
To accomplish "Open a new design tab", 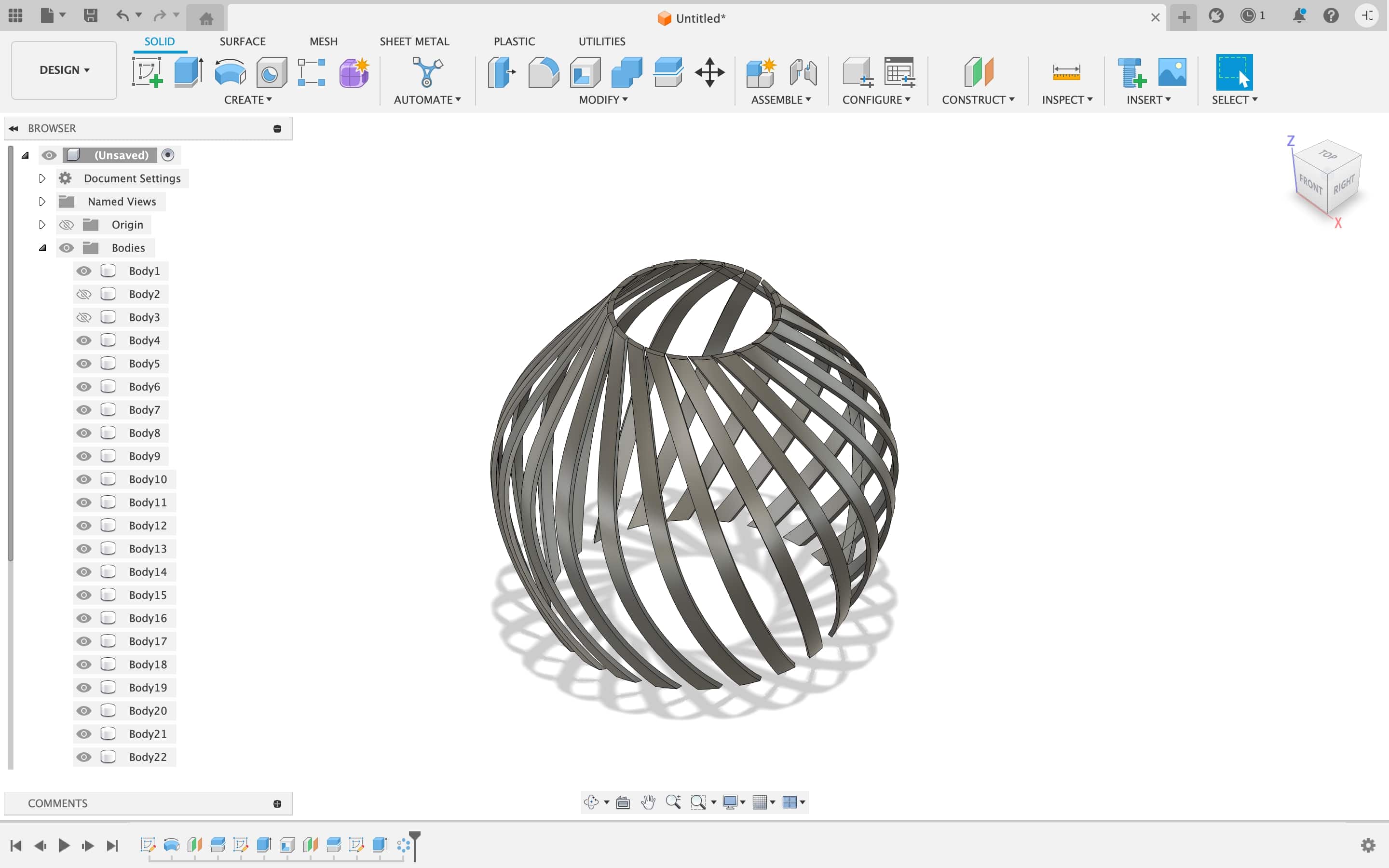I will pos(1184,17).
